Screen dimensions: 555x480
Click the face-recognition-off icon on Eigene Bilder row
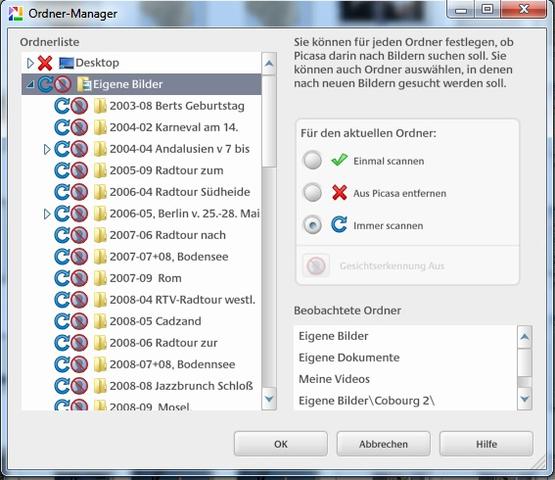pos(63,85)
